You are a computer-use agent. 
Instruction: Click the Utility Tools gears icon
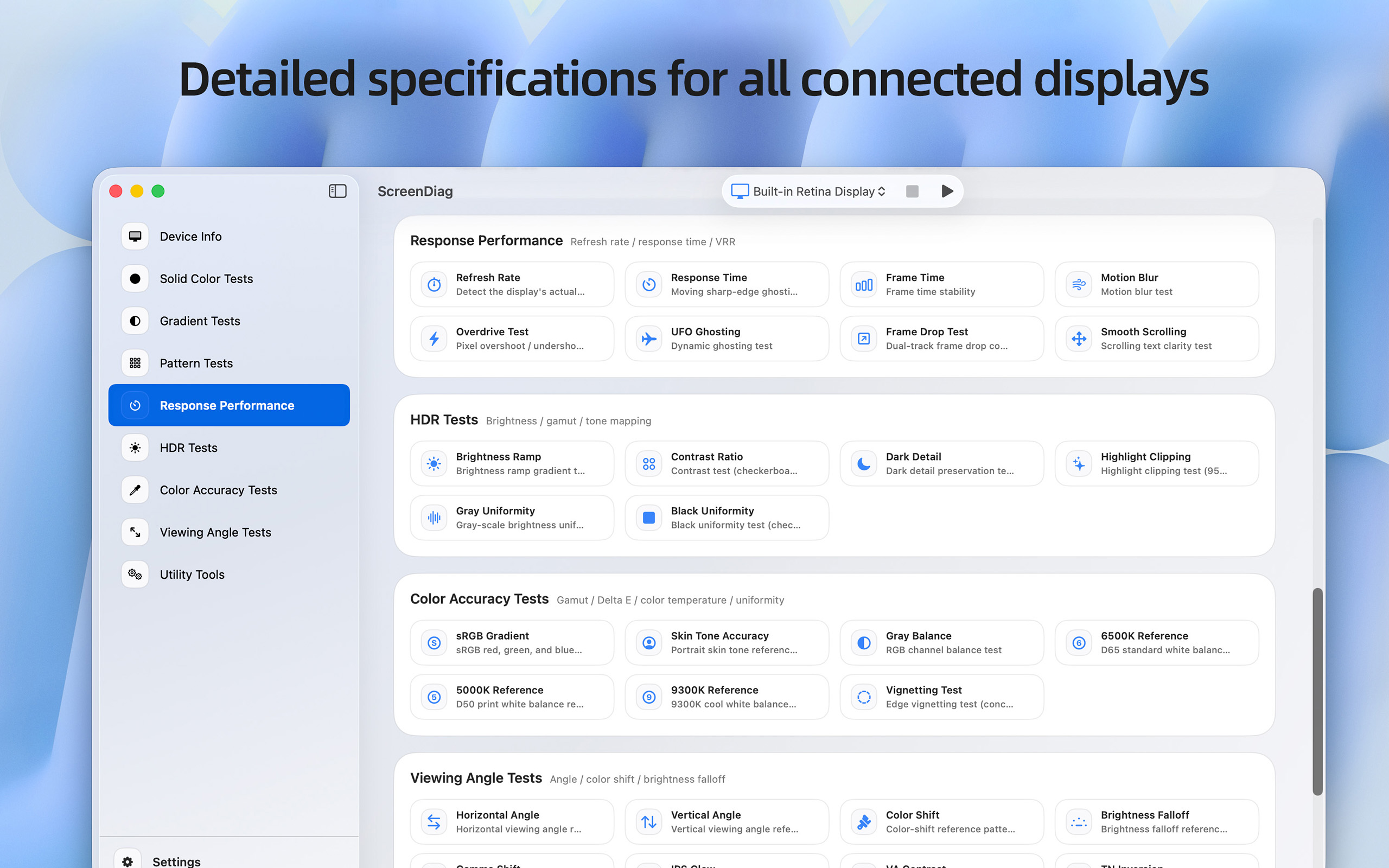tap(135, 575)
